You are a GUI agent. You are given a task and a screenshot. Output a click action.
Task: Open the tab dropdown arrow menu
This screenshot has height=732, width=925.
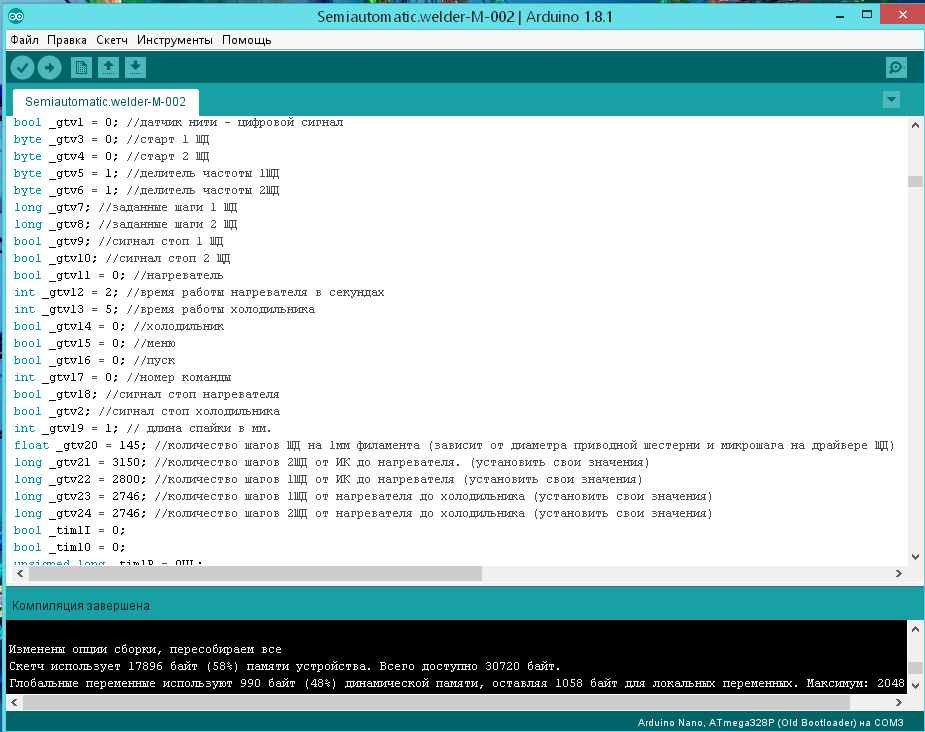892,100
